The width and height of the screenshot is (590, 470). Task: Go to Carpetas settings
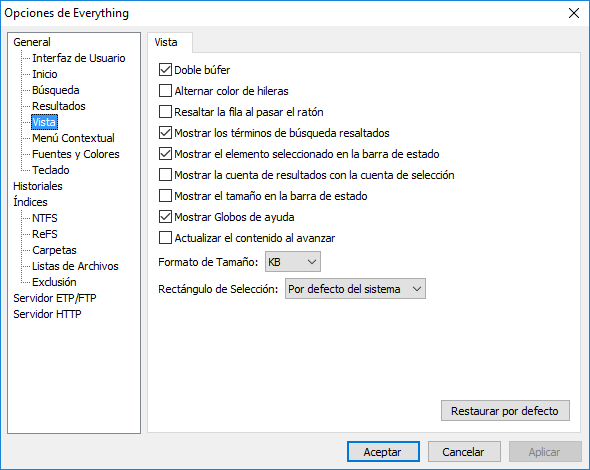click(x=54, y=250)
